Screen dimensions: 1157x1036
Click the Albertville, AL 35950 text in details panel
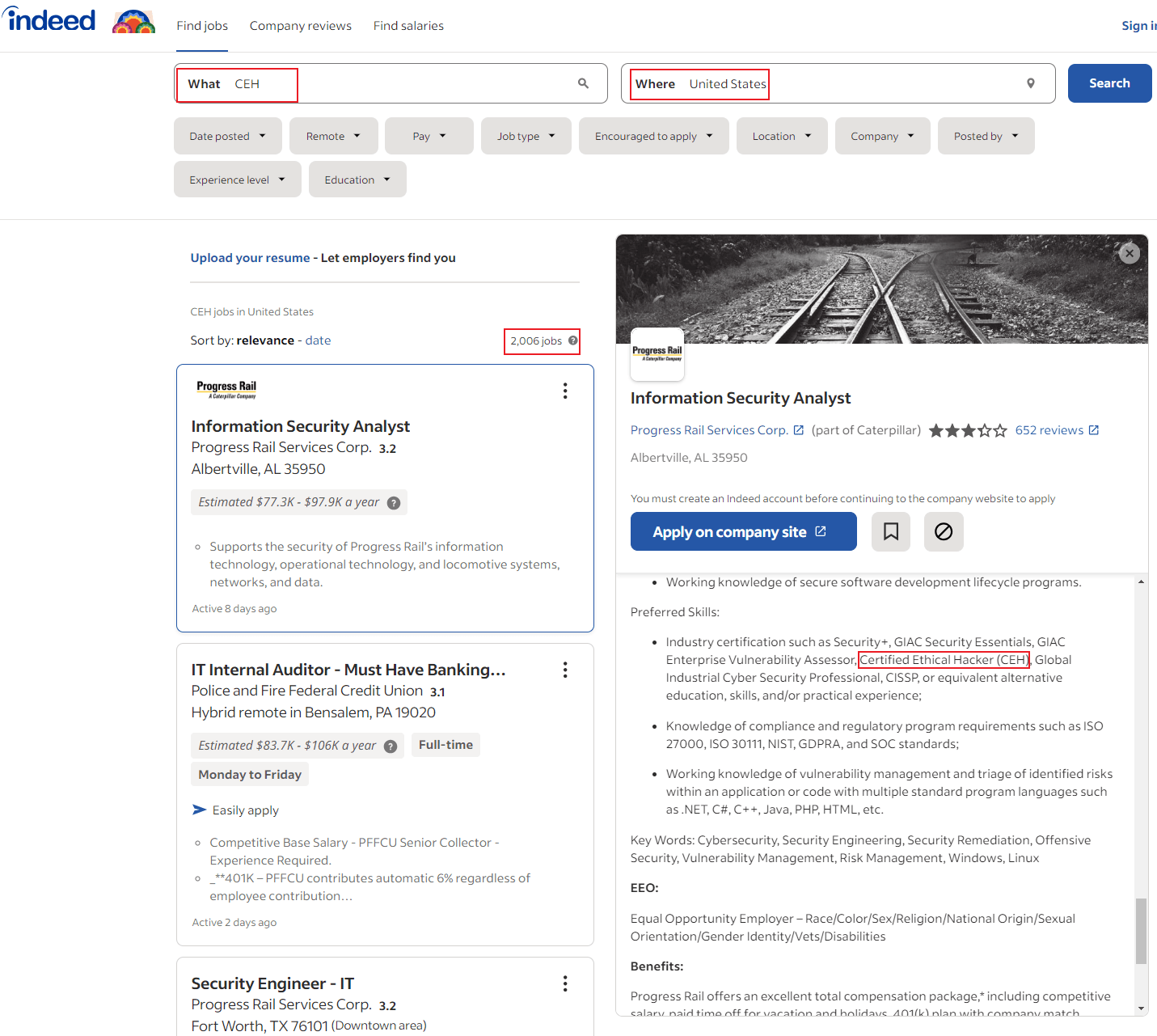point(689,458)
